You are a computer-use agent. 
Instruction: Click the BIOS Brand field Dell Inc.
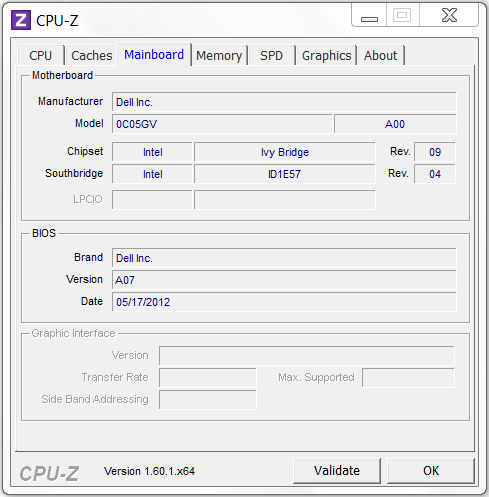284,258
